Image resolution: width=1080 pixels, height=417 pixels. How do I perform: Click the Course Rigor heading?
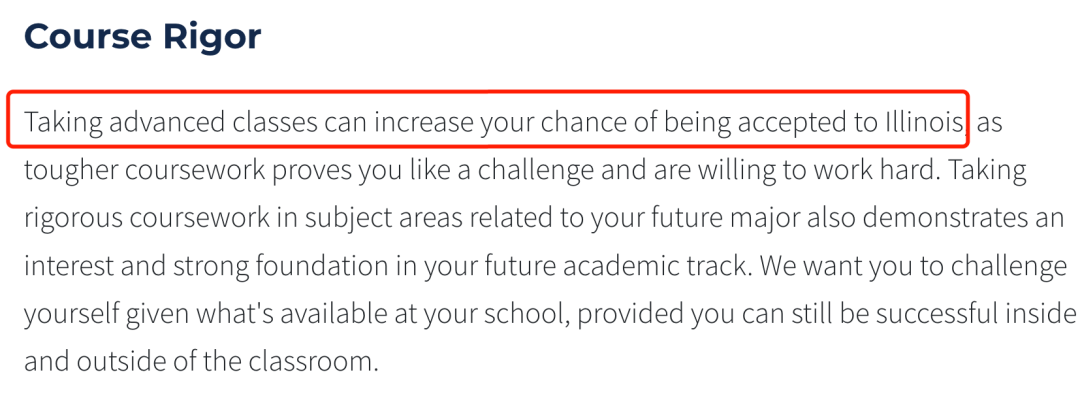click(142, 37)
